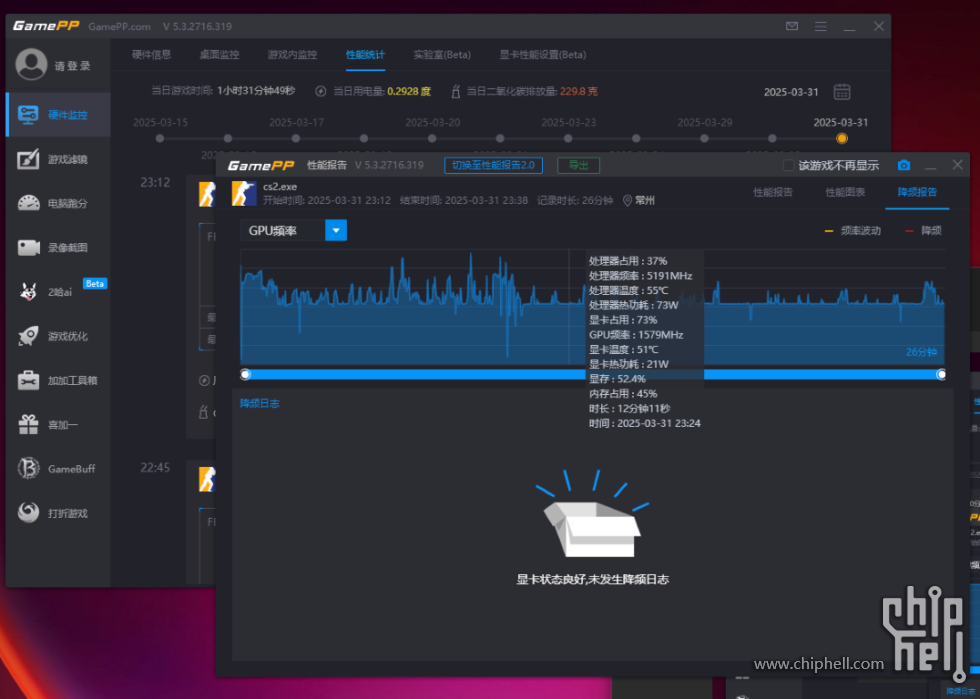This screenshot has width=980, height=699.
Task: Select the 2025-03-29 timeline dot
Action: click(704, 138)
